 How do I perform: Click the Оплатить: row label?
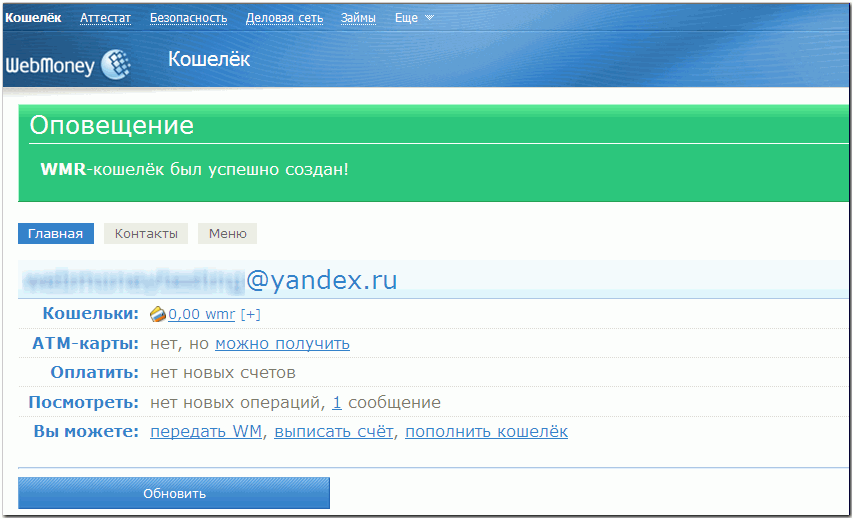(x=95, y=373)
